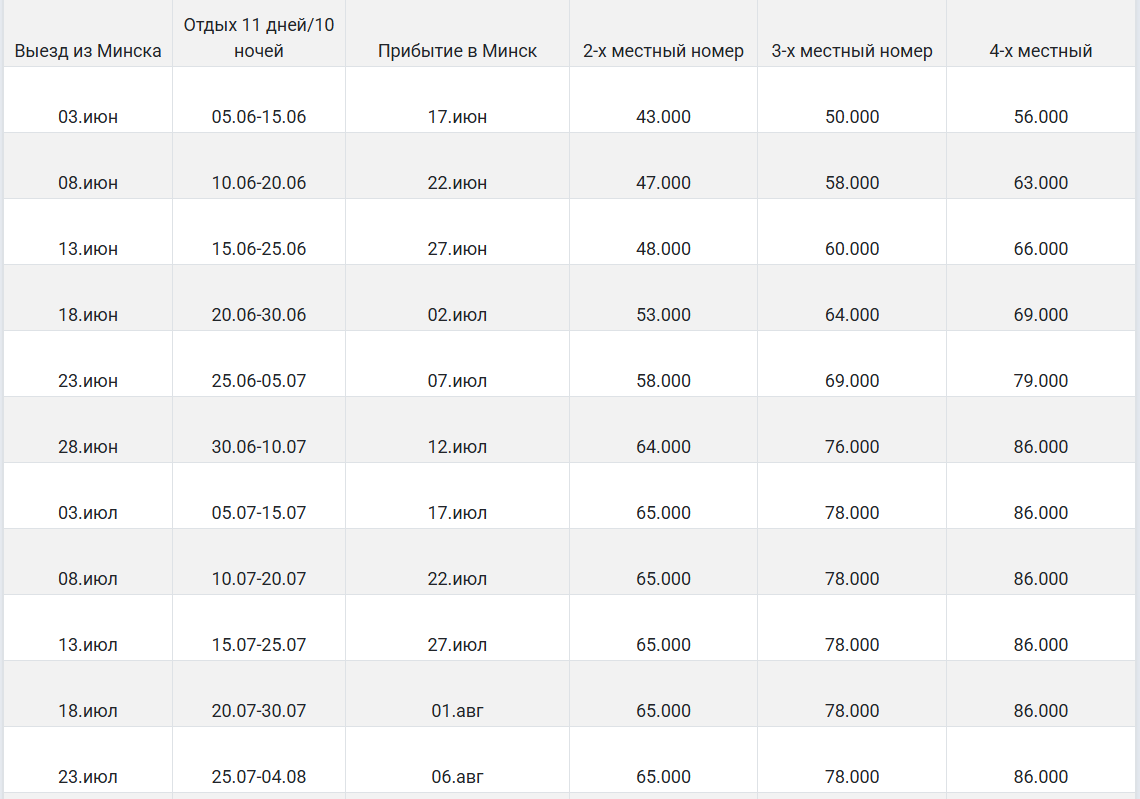Select the 79.000 price cell
The width and height of the screenshot is (1140, 799).
click(1040, 381)
